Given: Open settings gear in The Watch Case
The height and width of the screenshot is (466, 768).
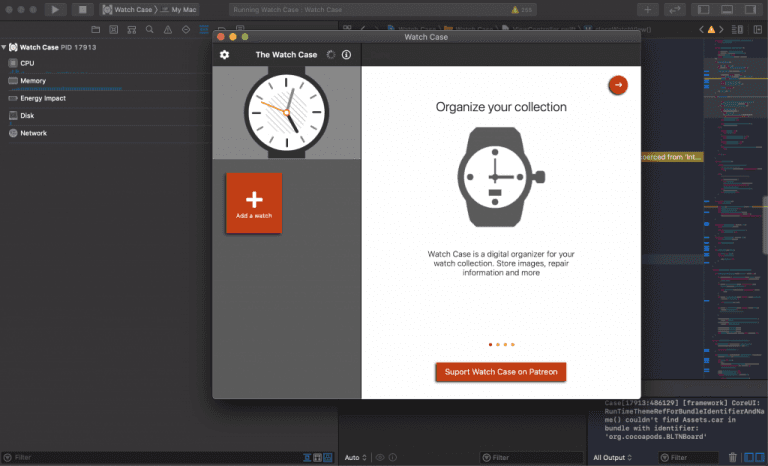Looking at the screenshot, I should click(x=224, y=55).
